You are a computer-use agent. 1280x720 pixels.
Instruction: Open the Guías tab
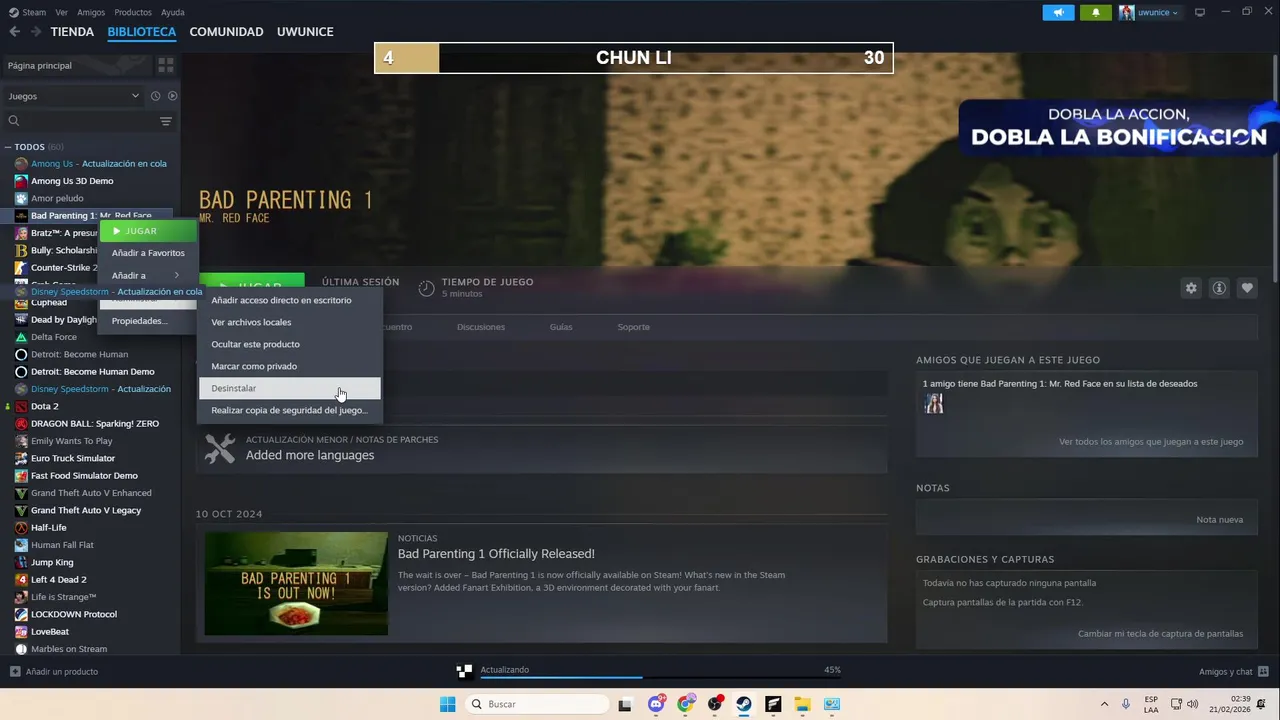coord(561,327)
